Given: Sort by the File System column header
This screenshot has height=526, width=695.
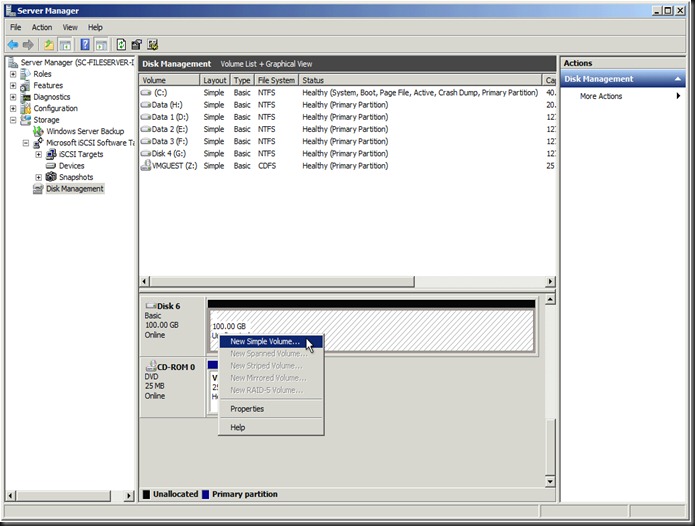Looking at the screenshot, I should pyautogui.click(x=276, y=80).
